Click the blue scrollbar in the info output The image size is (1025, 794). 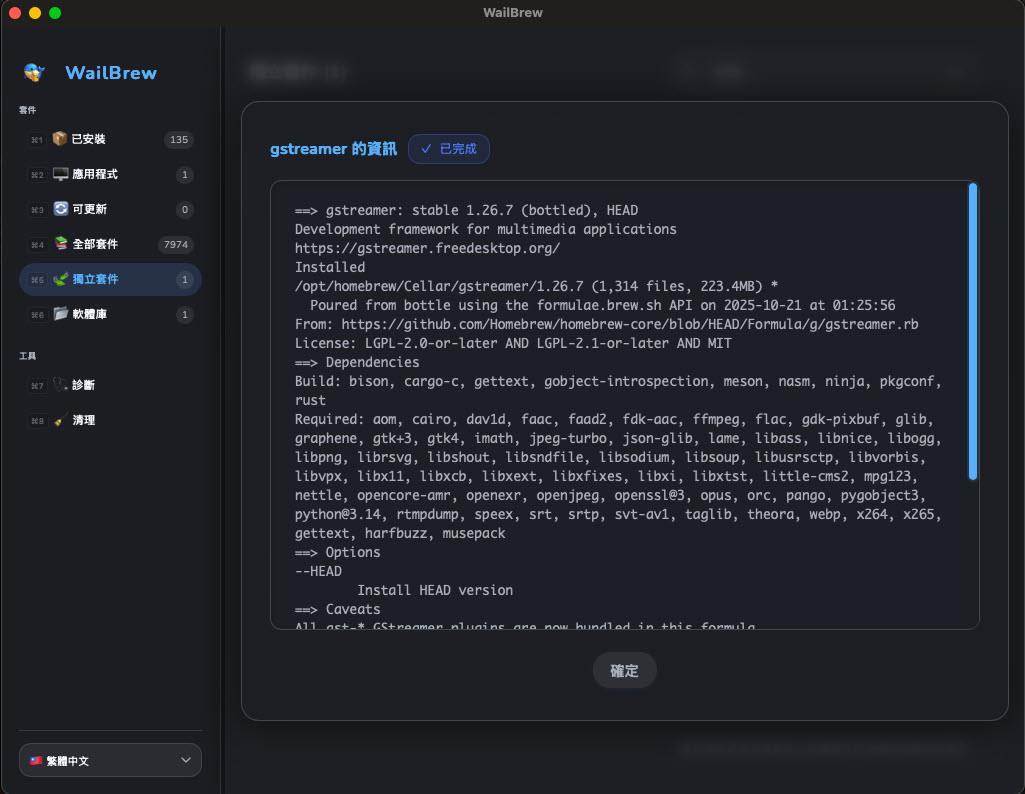click(x=972, y=331)
